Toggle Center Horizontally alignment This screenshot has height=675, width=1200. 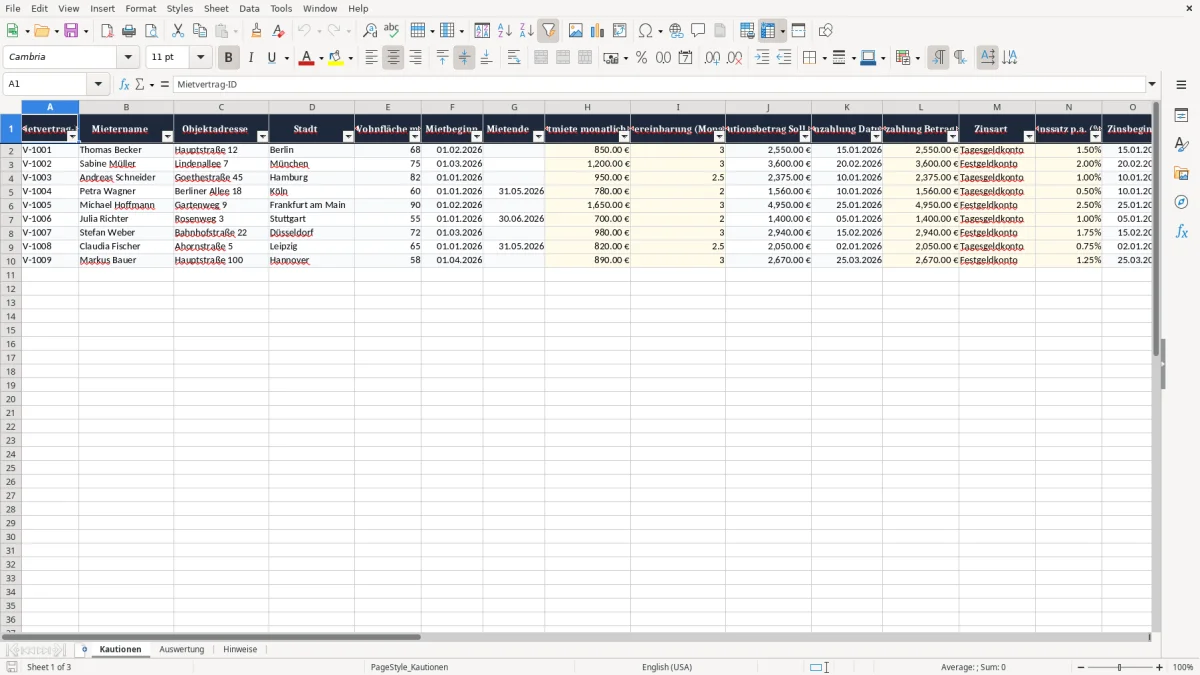click(393, 58)
